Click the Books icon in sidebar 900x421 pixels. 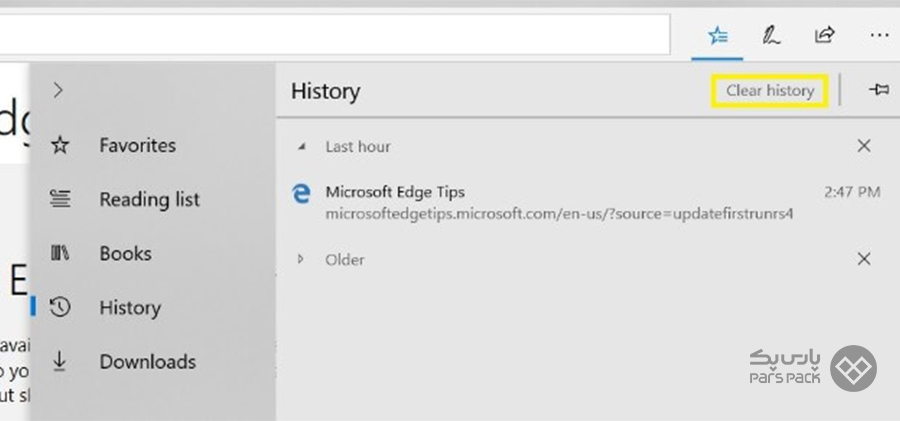tap(60, 253)
